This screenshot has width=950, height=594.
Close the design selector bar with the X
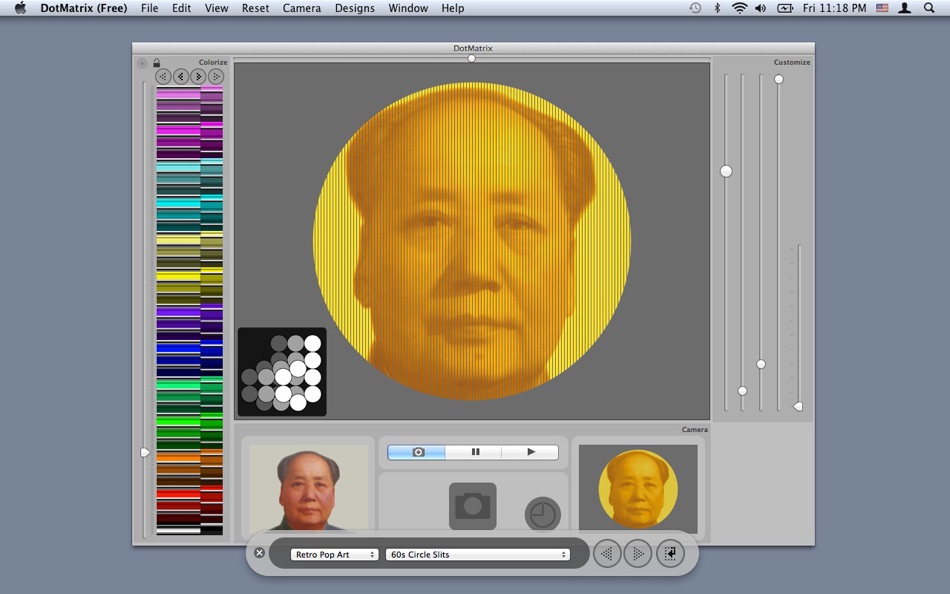coord(259,553)
